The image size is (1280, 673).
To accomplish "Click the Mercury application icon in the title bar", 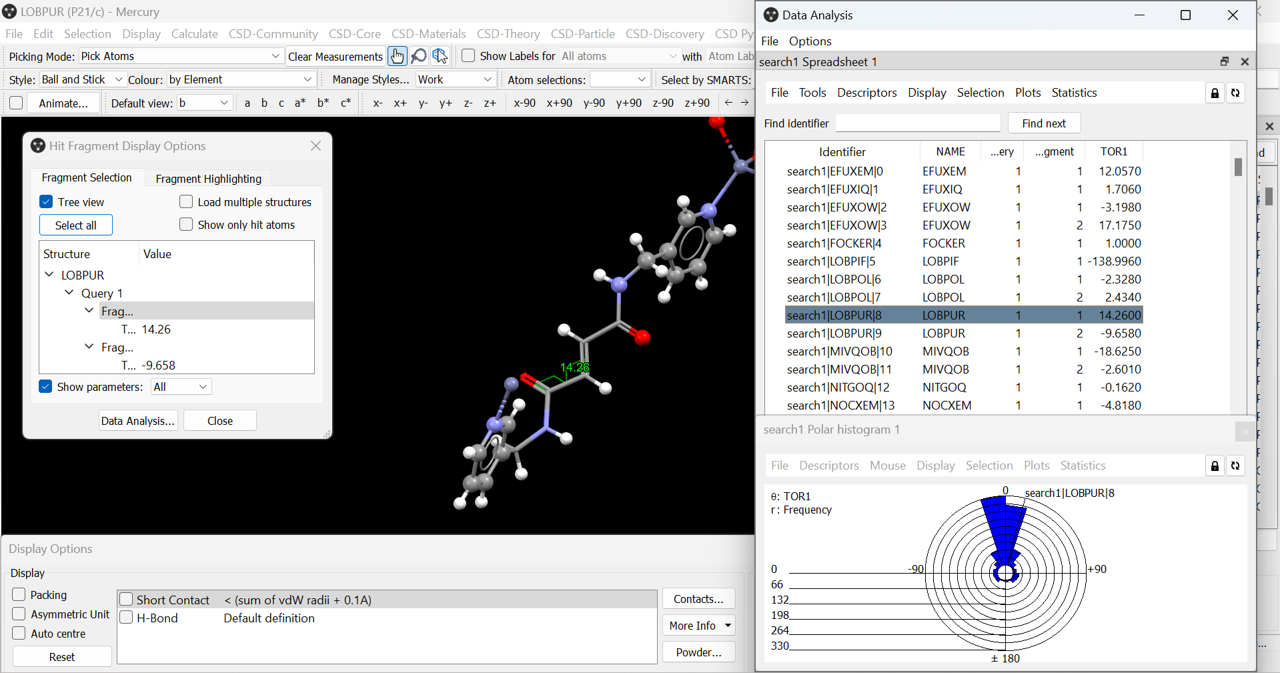I will (9, 11).
